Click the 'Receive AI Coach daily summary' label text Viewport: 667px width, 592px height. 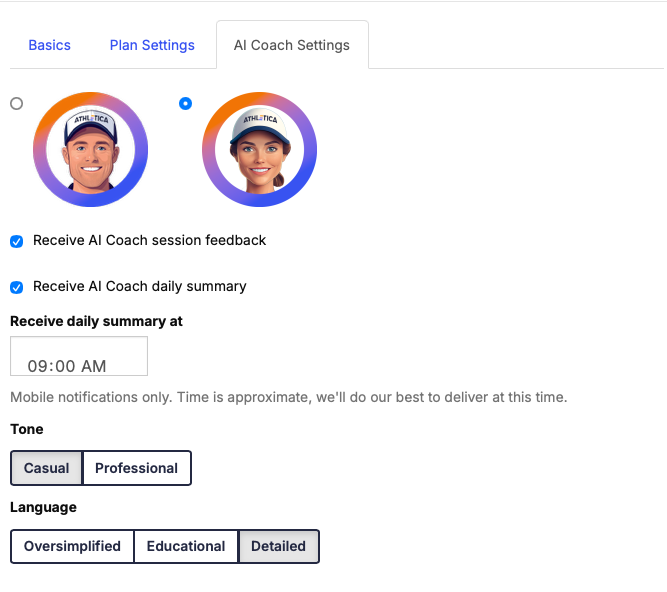(139, 286)
